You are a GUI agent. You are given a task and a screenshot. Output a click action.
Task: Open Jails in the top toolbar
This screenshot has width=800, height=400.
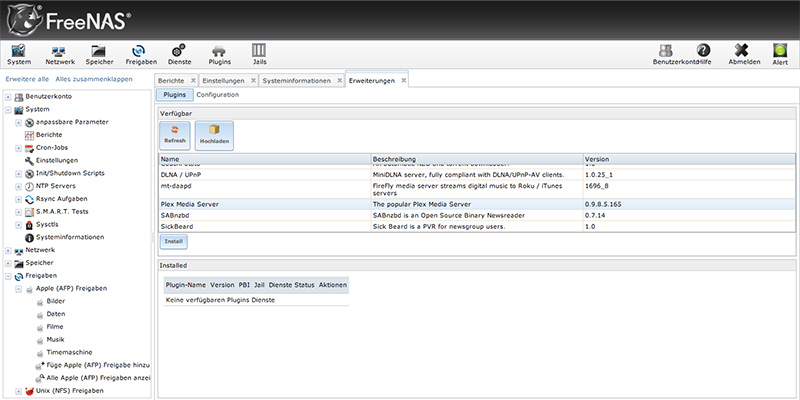[x=259, y=55]
